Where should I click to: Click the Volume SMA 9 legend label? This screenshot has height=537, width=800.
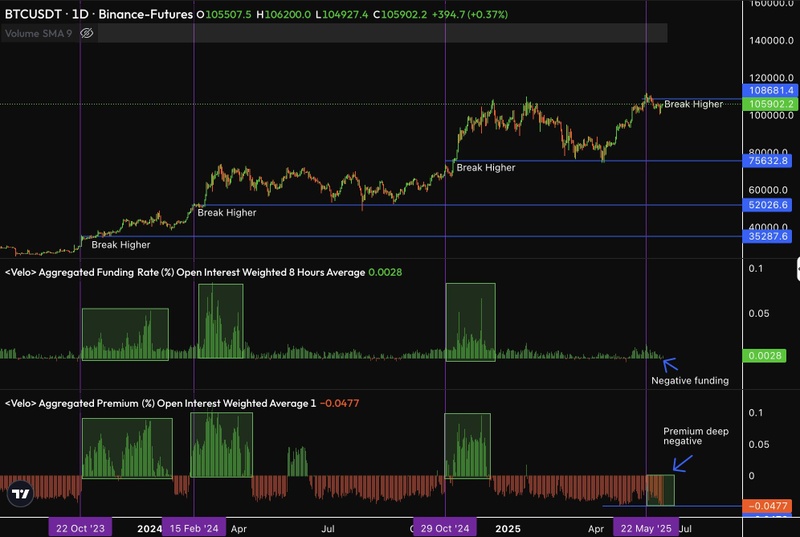pos(38,34)
